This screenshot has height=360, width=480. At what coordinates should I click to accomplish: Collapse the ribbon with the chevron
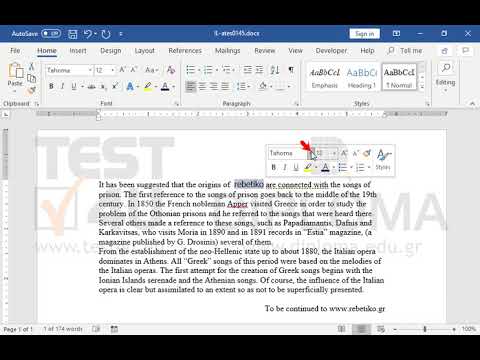coord(472,104)
